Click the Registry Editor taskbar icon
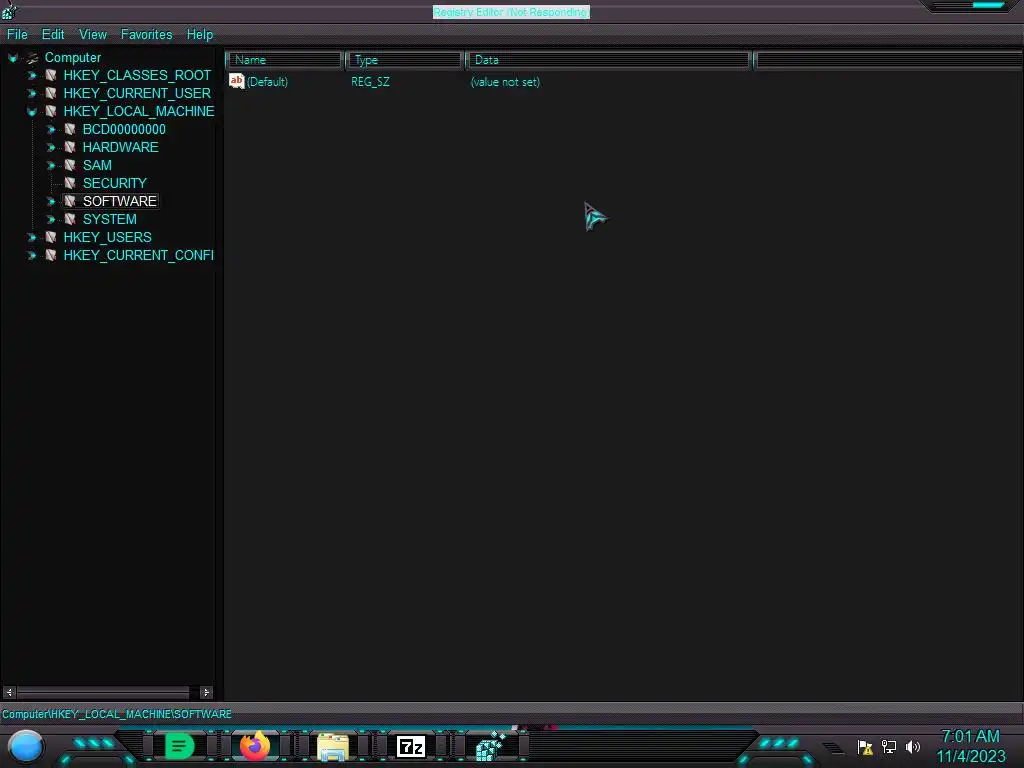This screenshot has height=768, width=1024. [x=490, y=746]
